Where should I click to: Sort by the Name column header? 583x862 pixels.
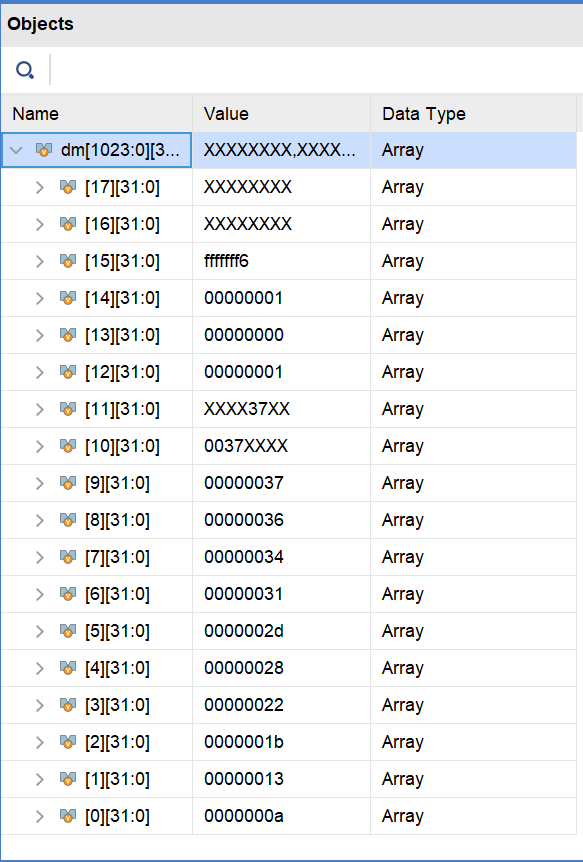pyautogui.click(x=97, y=114)
